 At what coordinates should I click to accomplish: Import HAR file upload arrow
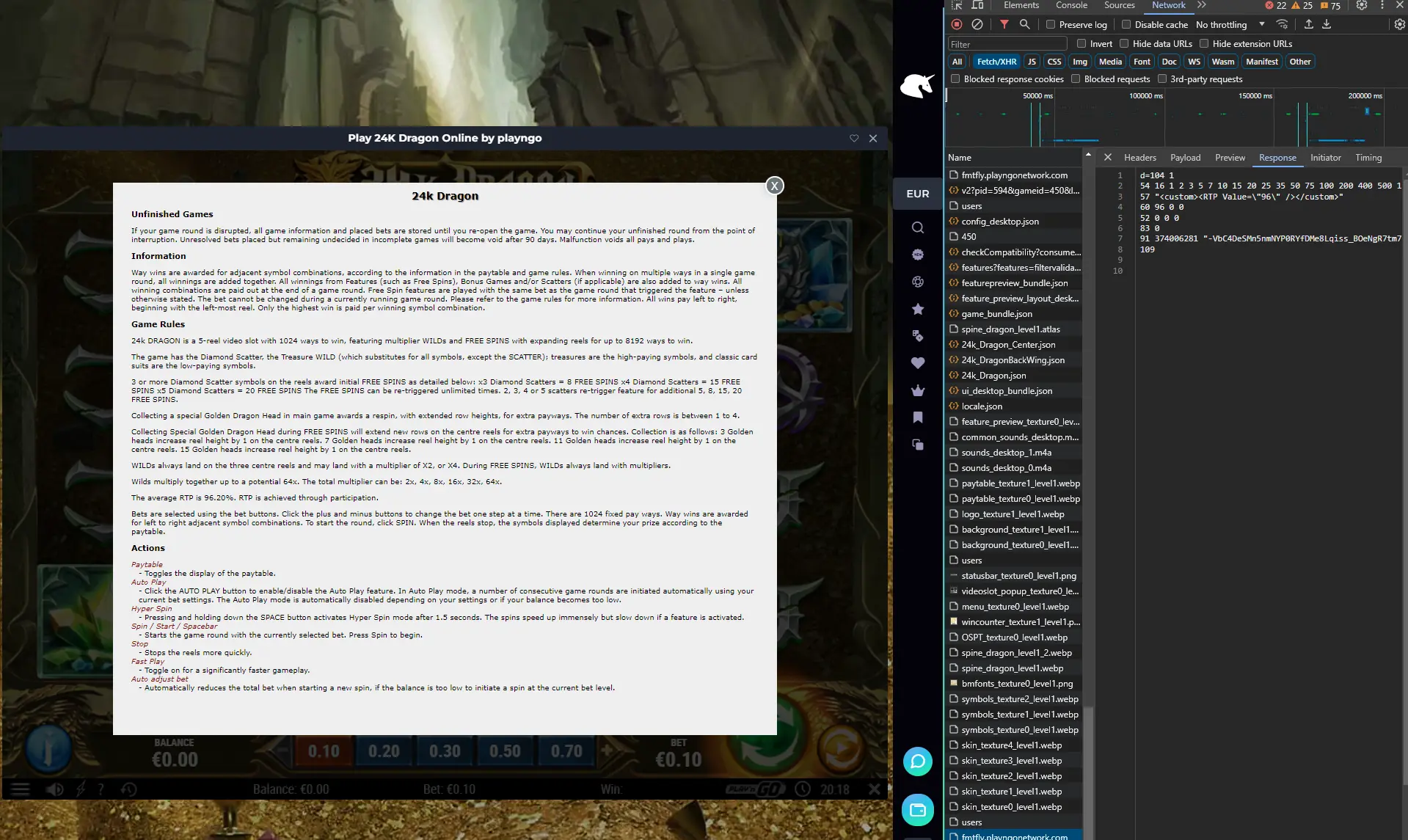click(x=1308, y=24)
